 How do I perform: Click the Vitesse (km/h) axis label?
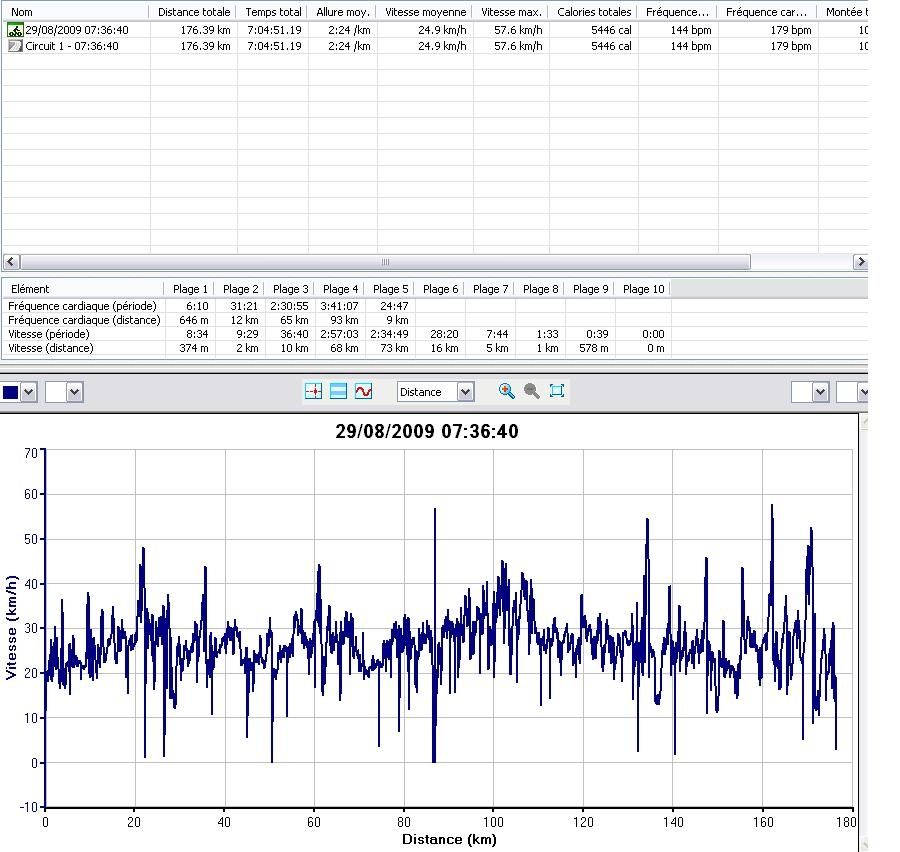click(x=11, y=628)
